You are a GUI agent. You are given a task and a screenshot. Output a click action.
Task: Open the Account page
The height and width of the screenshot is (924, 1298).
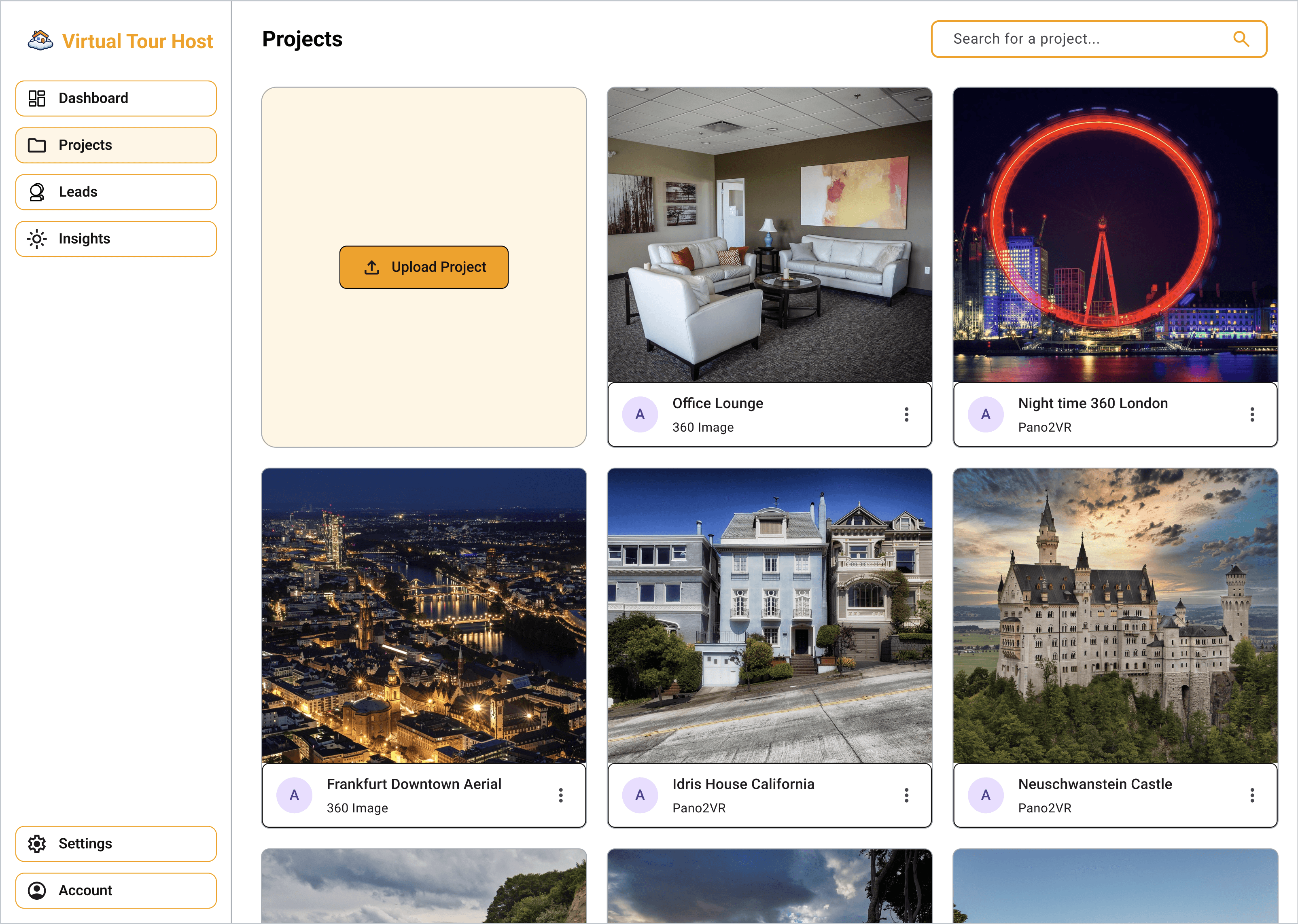tap(116, 890)
